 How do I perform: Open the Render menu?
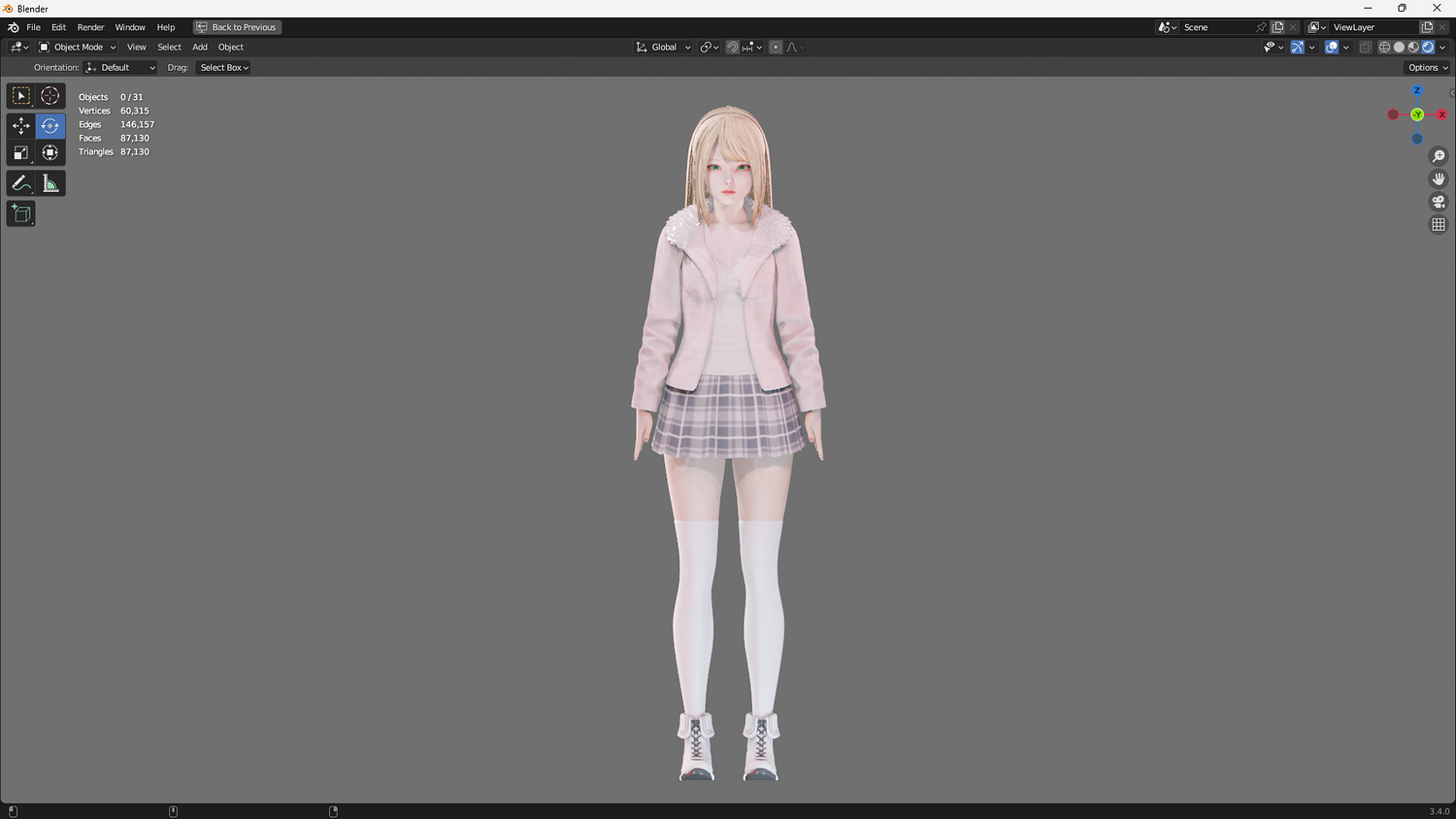pos(90,27)
